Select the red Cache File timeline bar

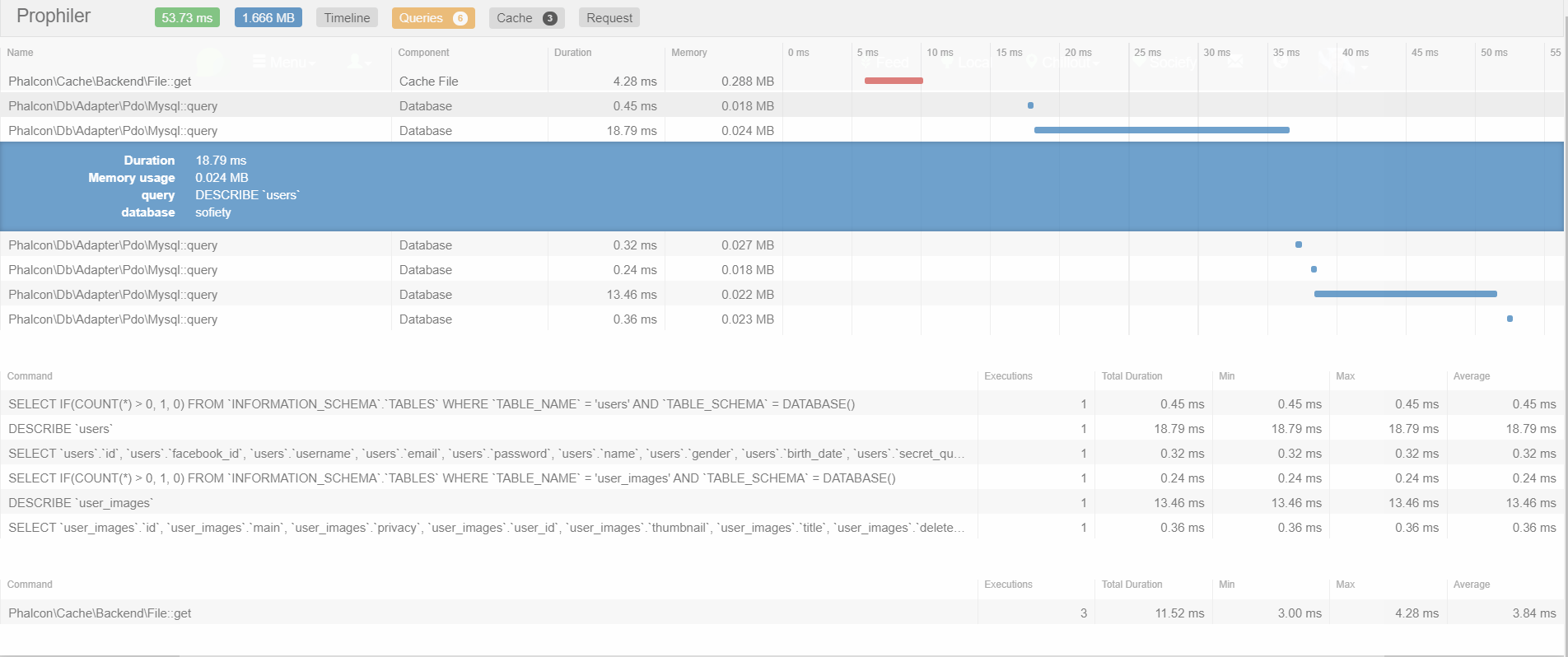(894, 81)
